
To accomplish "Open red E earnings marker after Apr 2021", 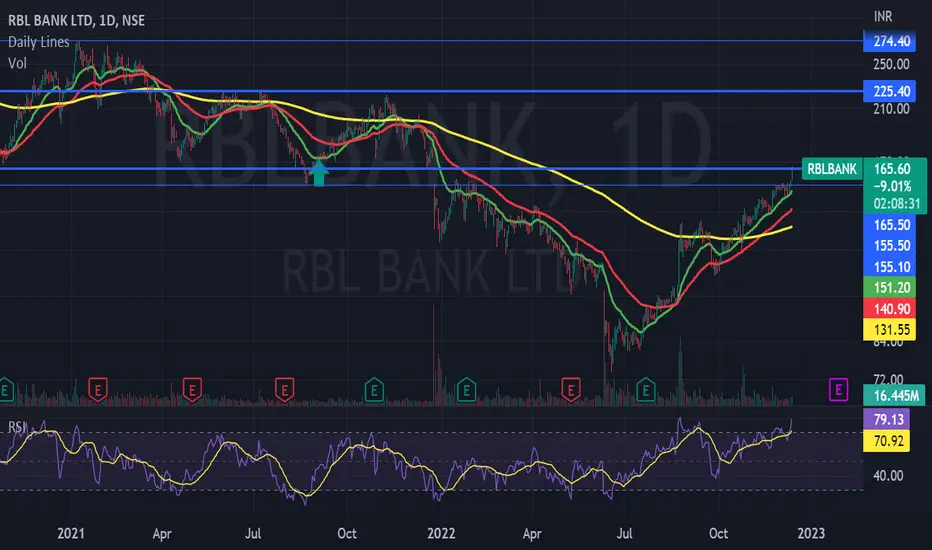I will pos(192,389).
